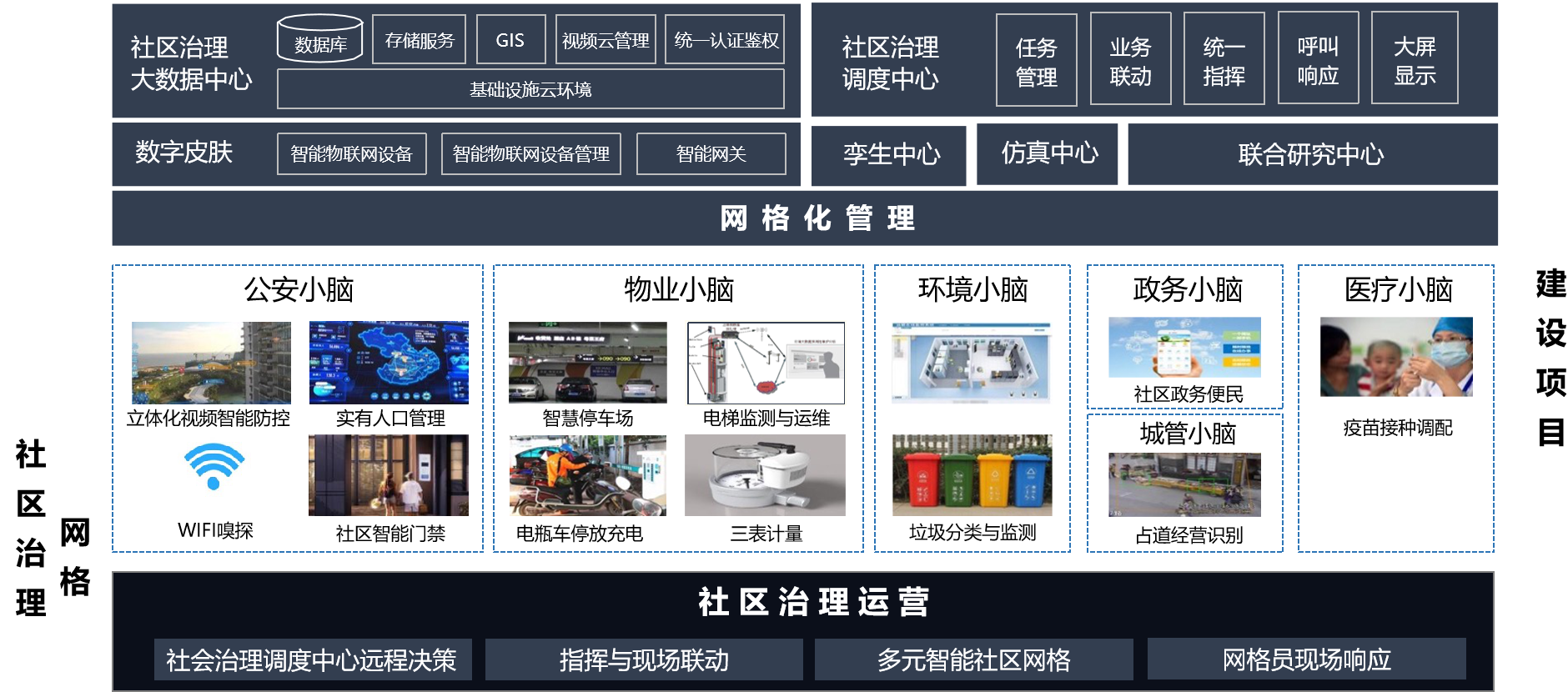Click 网格员现场响应 button

1306,659
